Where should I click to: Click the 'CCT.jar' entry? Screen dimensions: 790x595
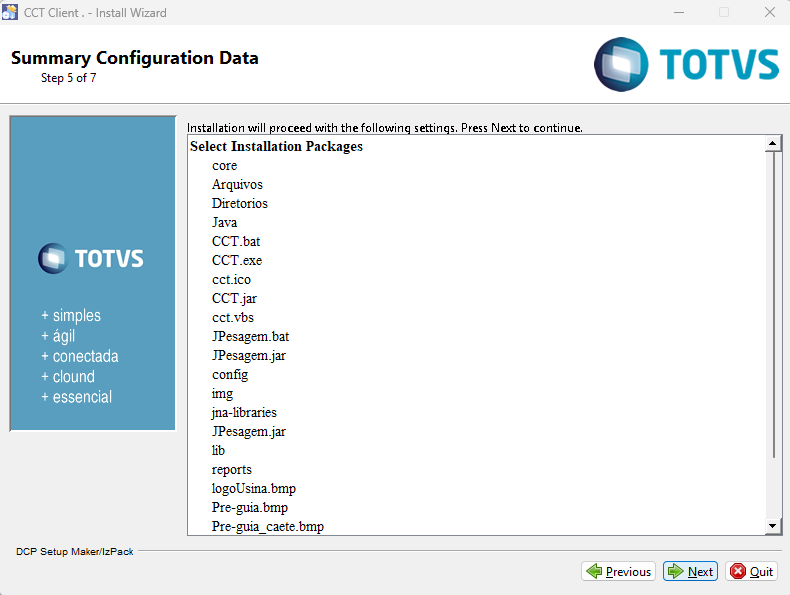[x=234, y=299]
